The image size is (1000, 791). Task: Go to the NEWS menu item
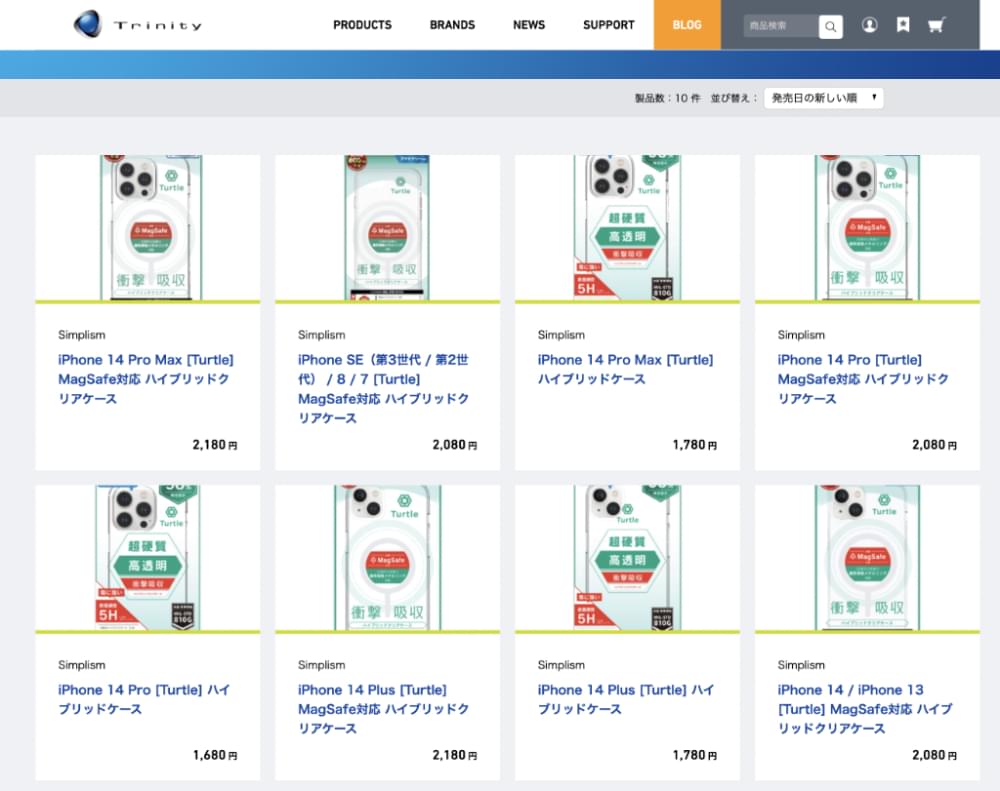click(529, 25)
